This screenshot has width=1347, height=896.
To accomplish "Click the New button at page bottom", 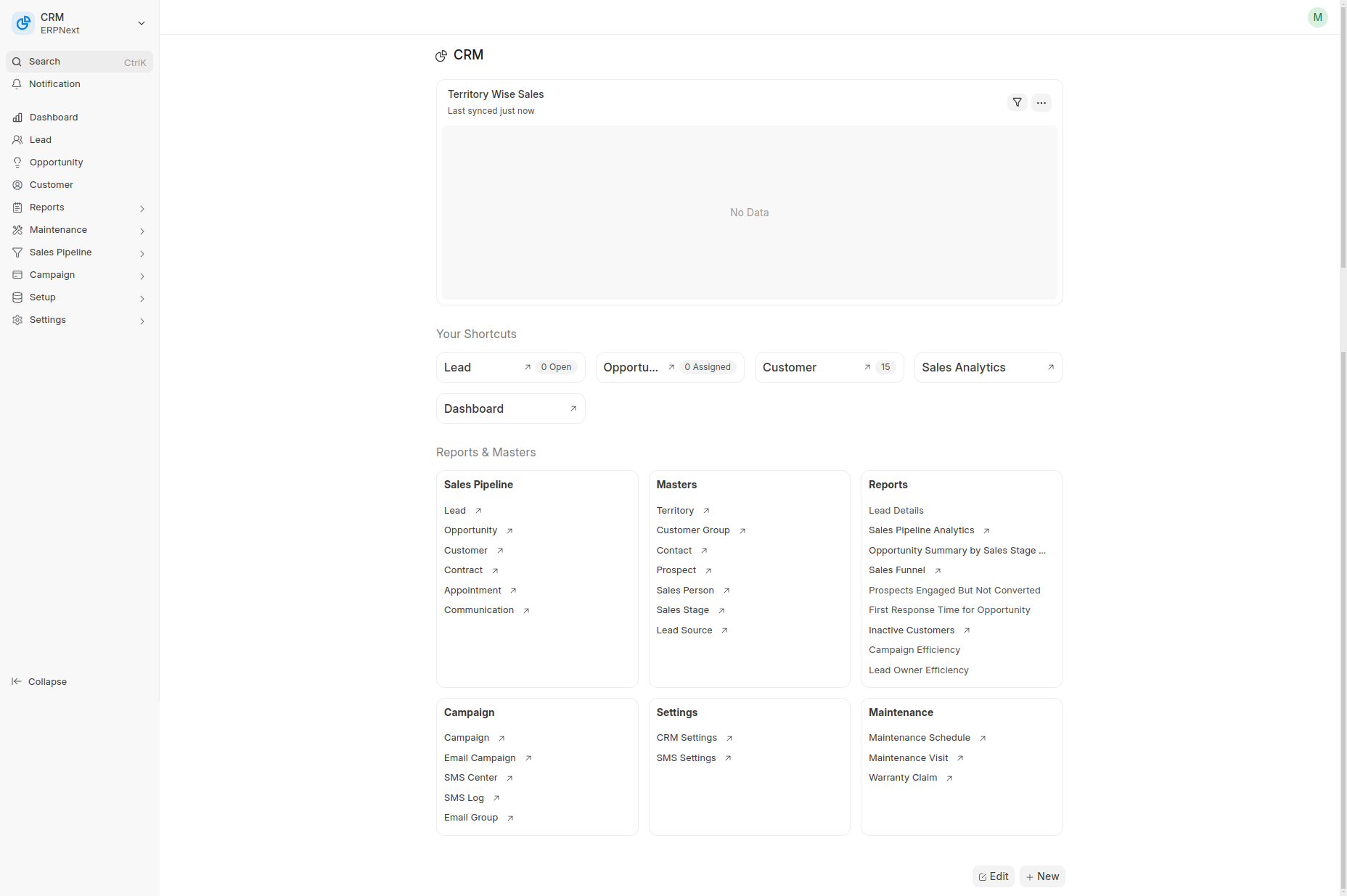I will pyautogui.click(x=1041, y=876).
